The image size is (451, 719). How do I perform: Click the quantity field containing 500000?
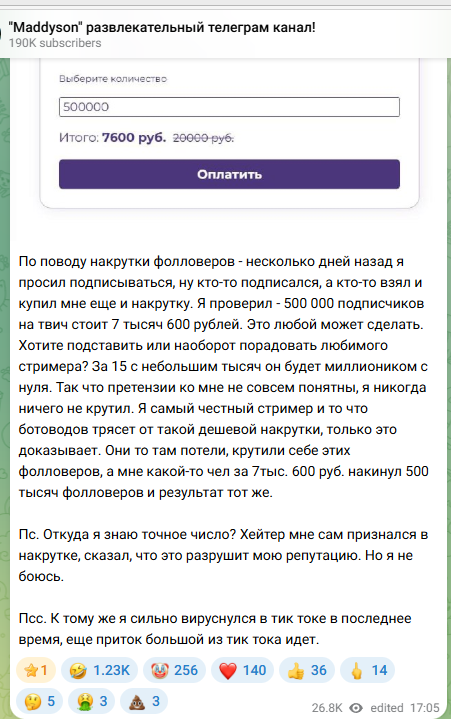coord(229,107)
